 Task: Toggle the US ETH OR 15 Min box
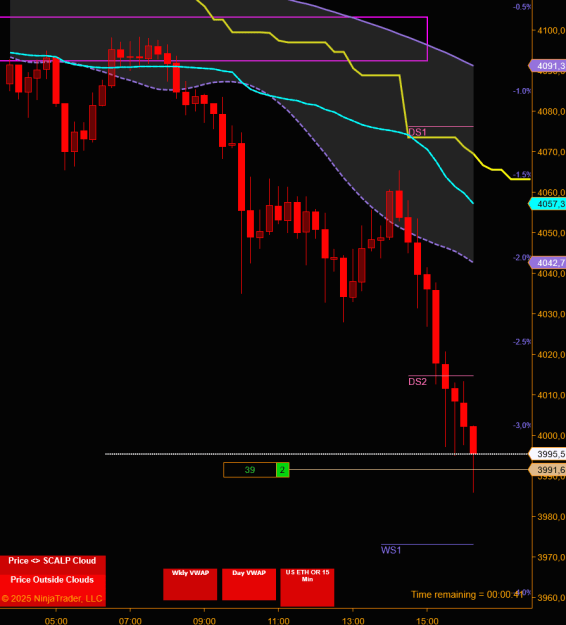click(307, 587)
